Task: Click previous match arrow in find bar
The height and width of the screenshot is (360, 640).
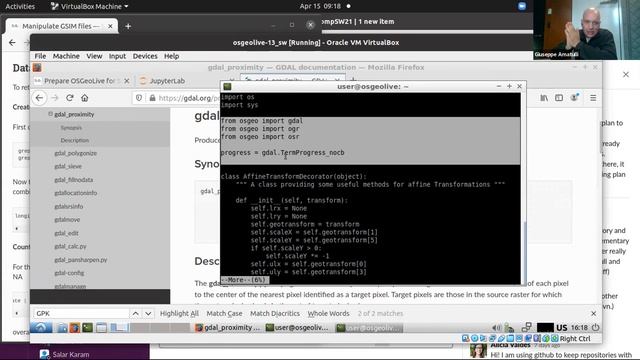Action: pos(136,313)
